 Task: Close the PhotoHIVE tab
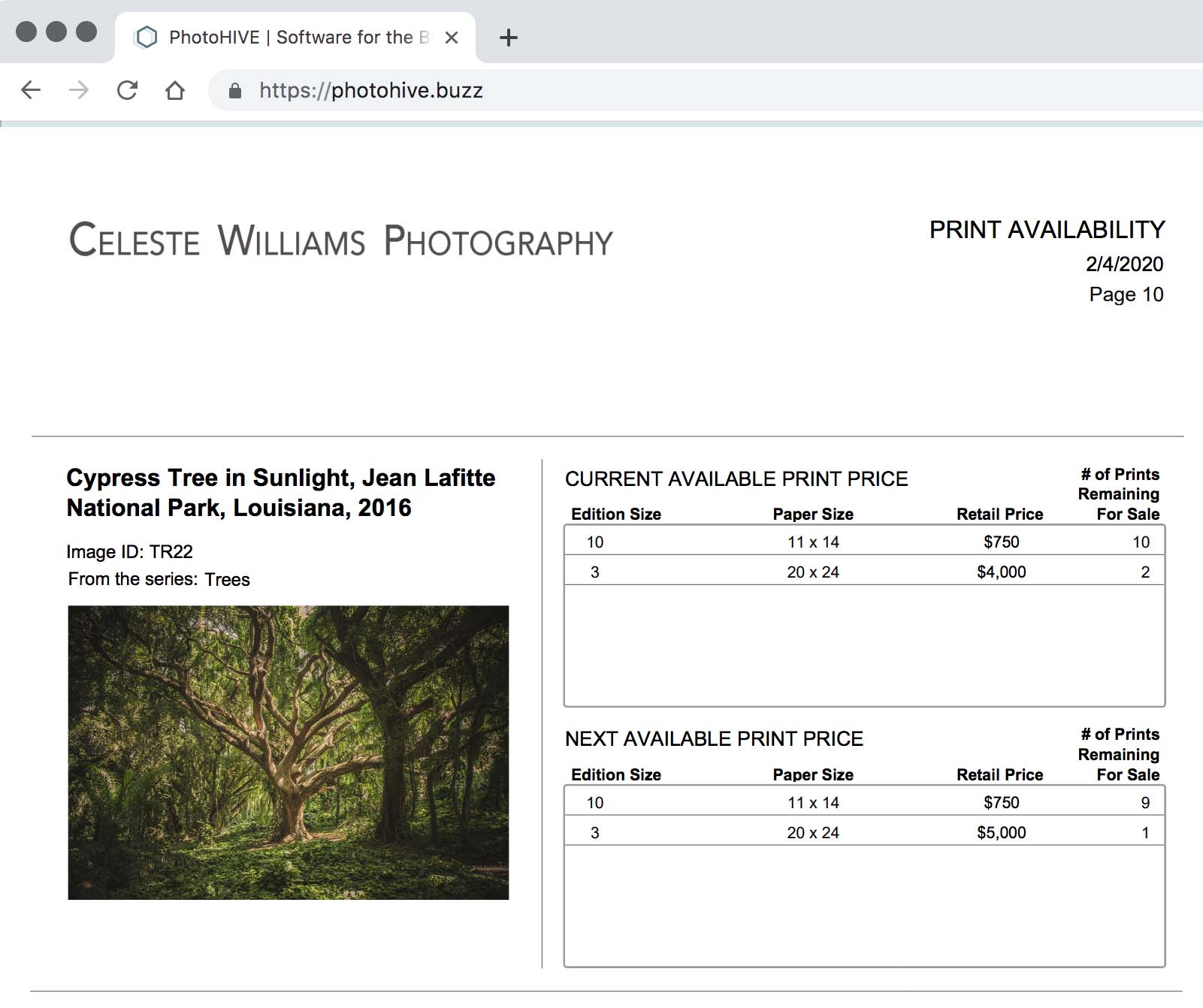452,38
